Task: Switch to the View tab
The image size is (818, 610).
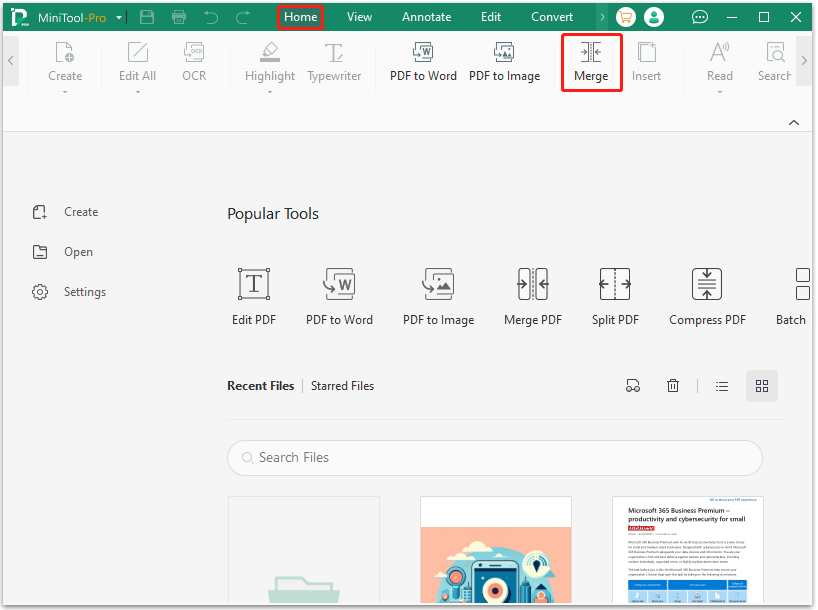Action: (x=359, y=17)
